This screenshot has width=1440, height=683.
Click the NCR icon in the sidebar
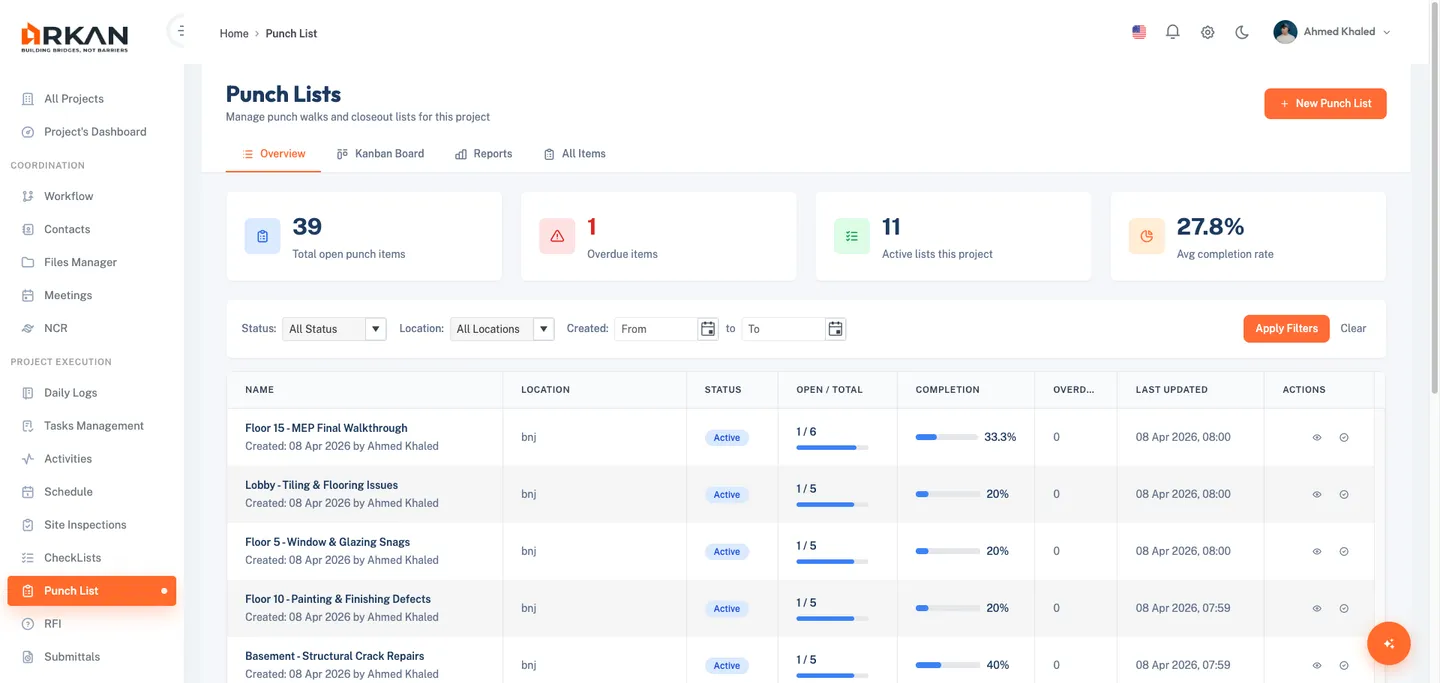coord(28,328)
